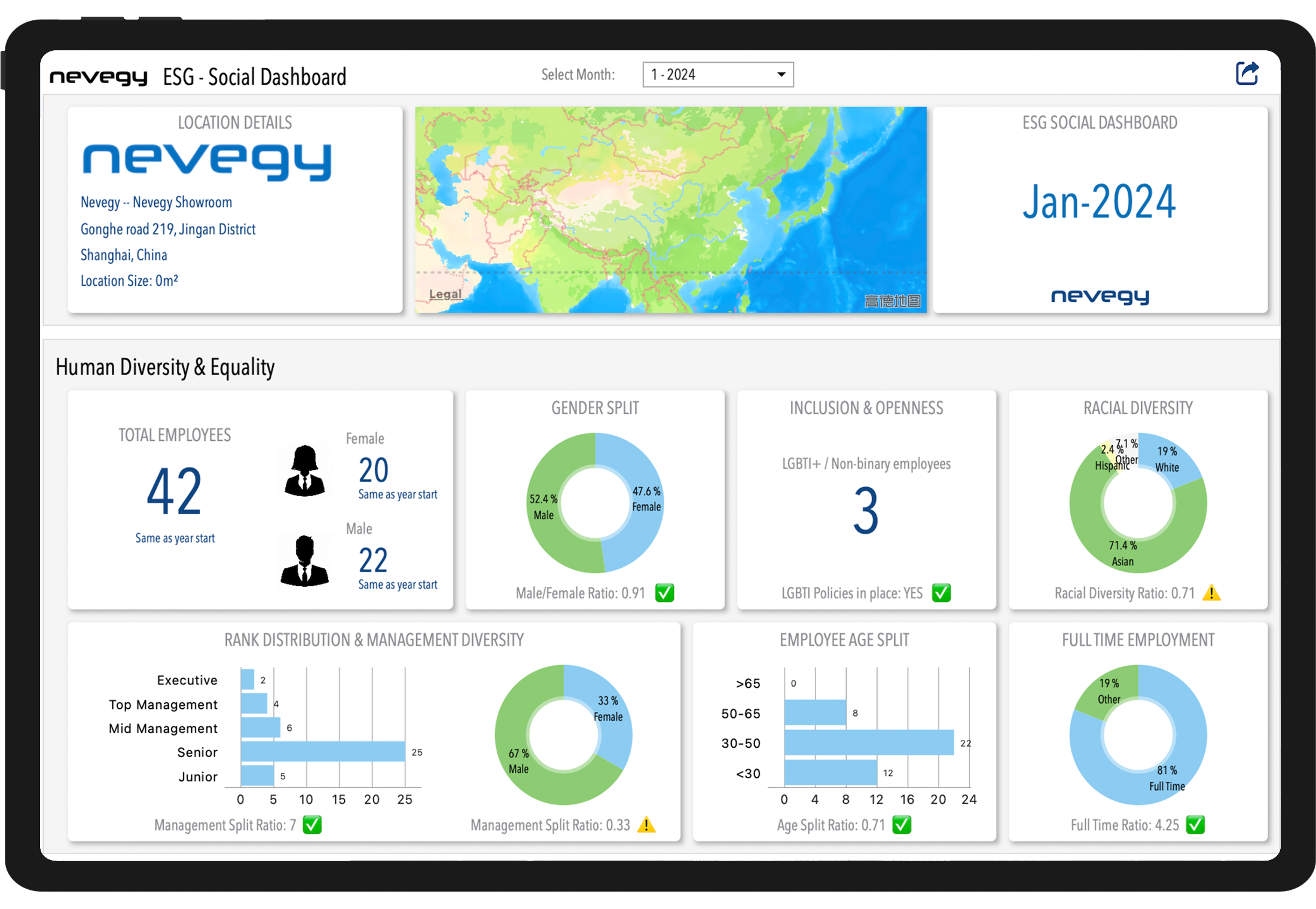Click the 'Human Diversity & Equality' heading
Screen dimensions: 1316x909
click(165, 368)
